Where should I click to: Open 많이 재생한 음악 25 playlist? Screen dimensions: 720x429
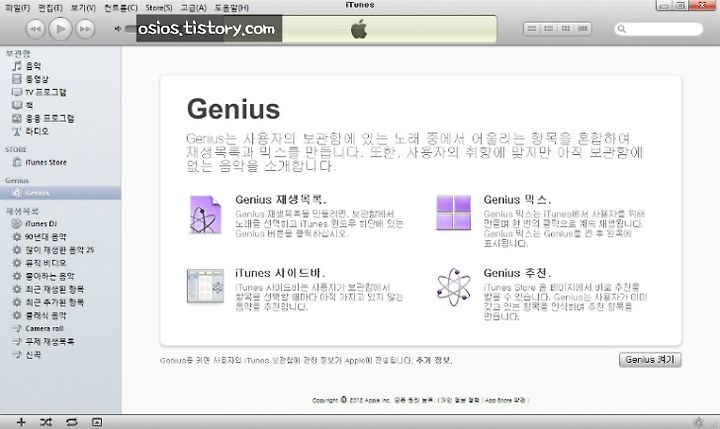click(61, 250)
